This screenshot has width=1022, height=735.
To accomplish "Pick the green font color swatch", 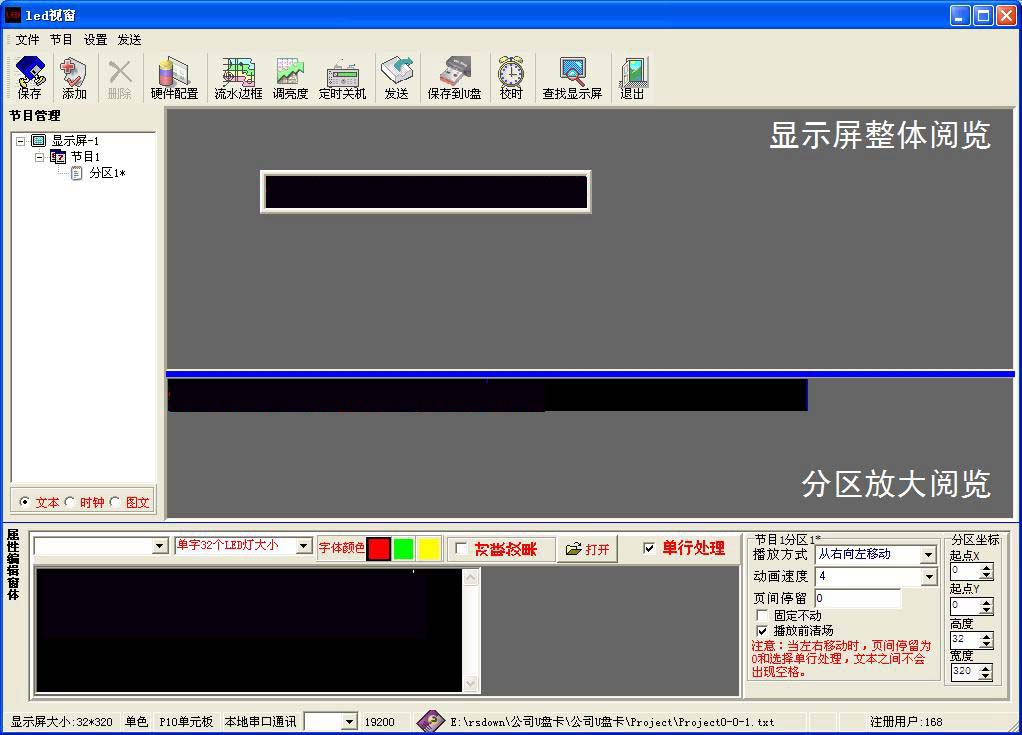I will [403, 549].
